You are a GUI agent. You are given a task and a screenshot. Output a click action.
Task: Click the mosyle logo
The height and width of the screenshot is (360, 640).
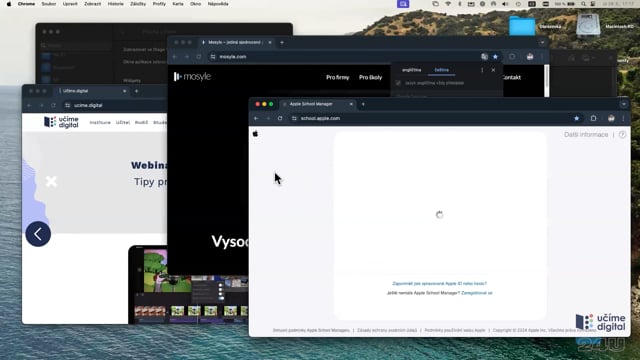pos(192,77)
